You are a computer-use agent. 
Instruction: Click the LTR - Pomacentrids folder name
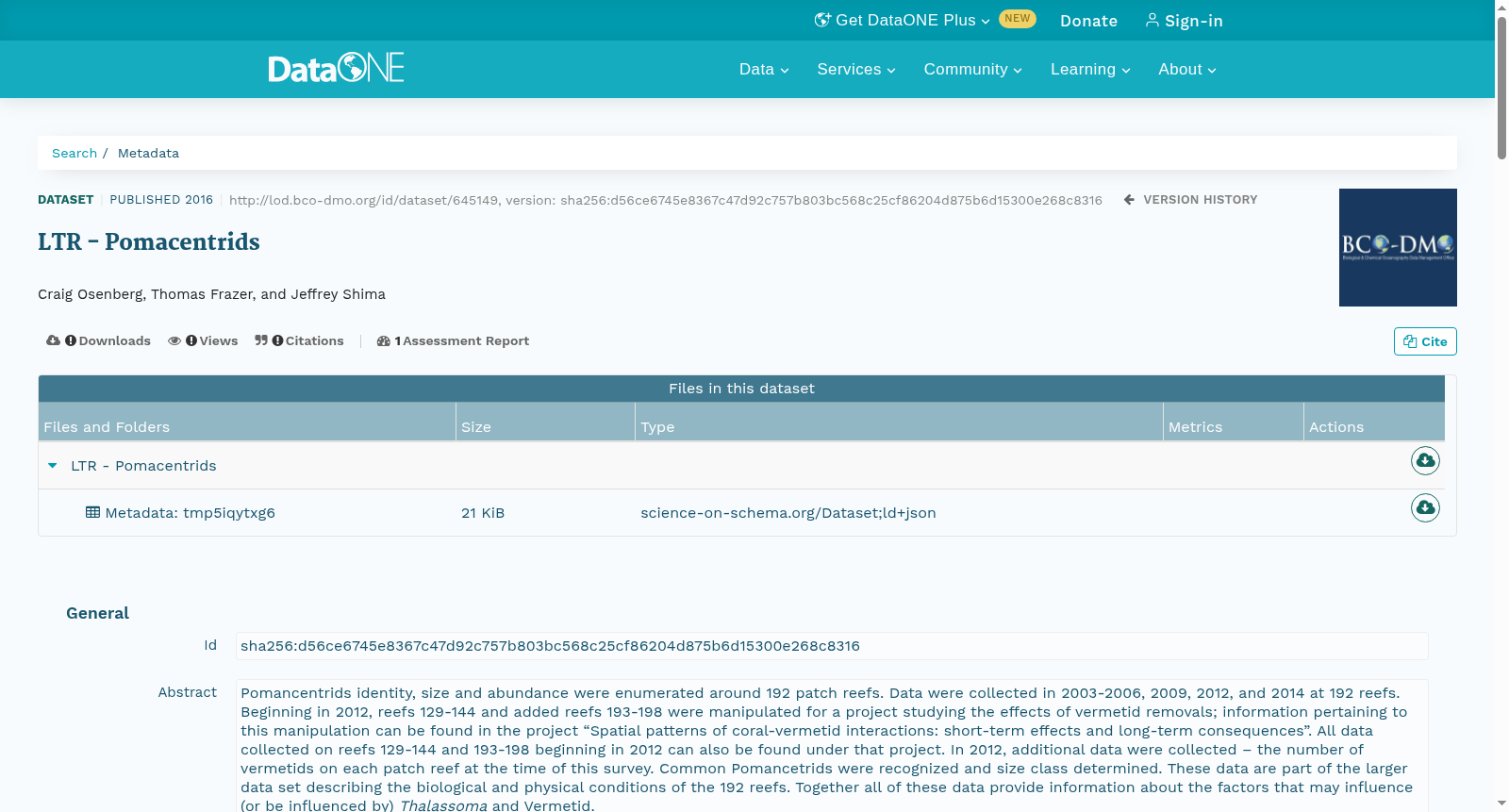(143, 466)
